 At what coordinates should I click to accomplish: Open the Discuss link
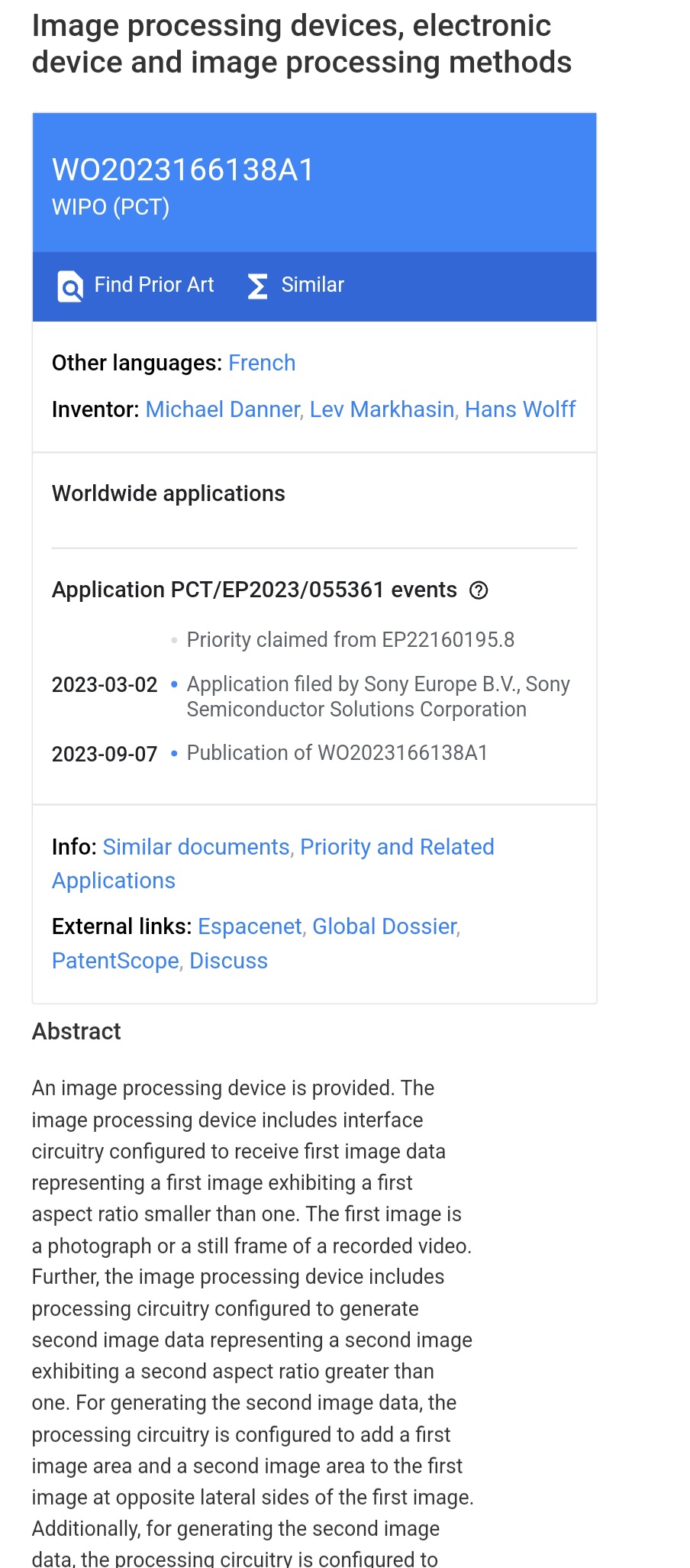[x=228, y=961]
